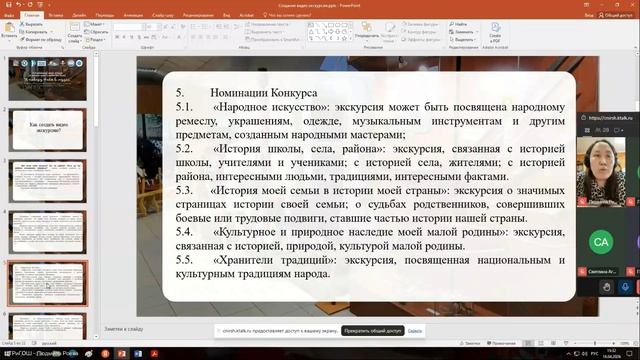This screenshot has height=360, width=640.
Task: Paste from clipboard with Вставить
Action: [9, 32]
